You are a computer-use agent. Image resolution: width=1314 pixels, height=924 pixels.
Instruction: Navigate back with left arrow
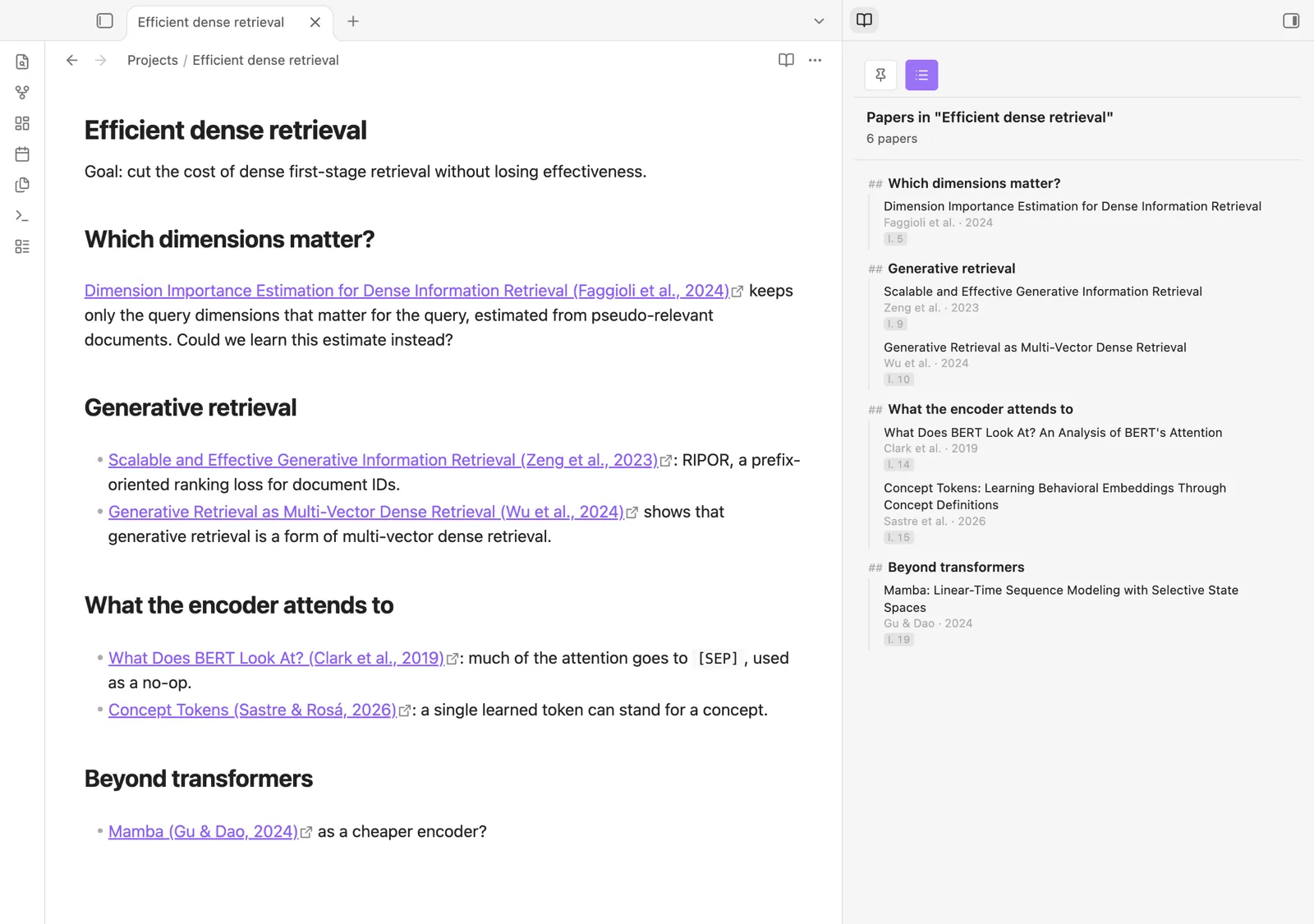(72, 60)
